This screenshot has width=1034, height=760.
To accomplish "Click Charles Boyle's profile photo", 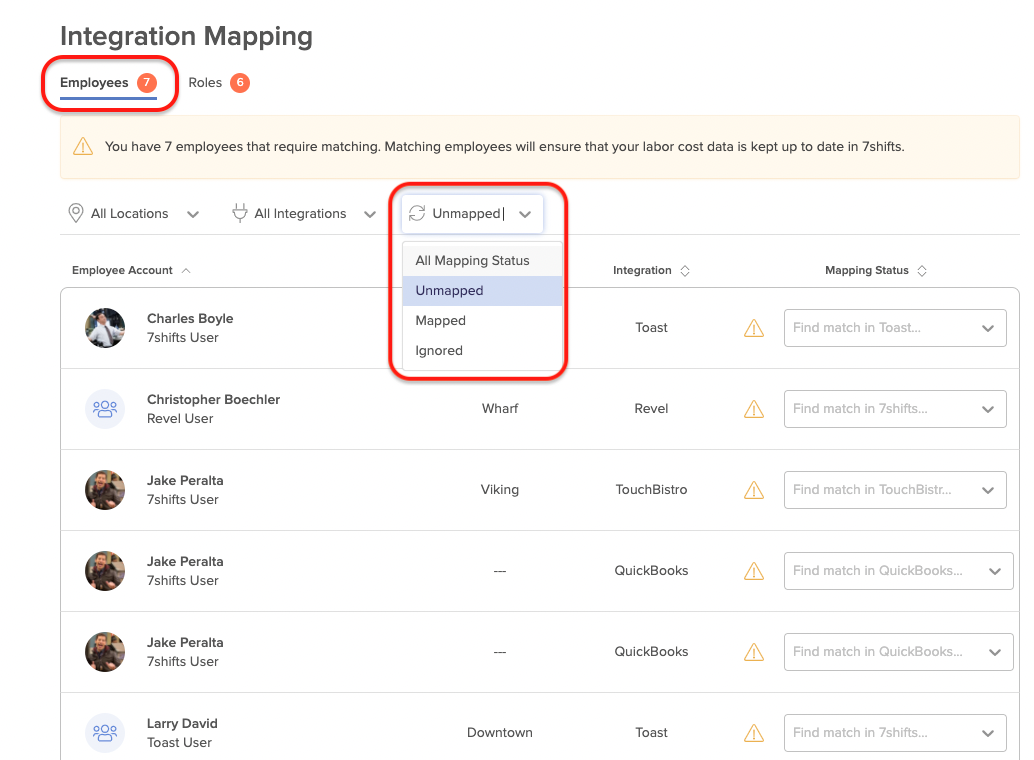I will (x=105, y=328).
